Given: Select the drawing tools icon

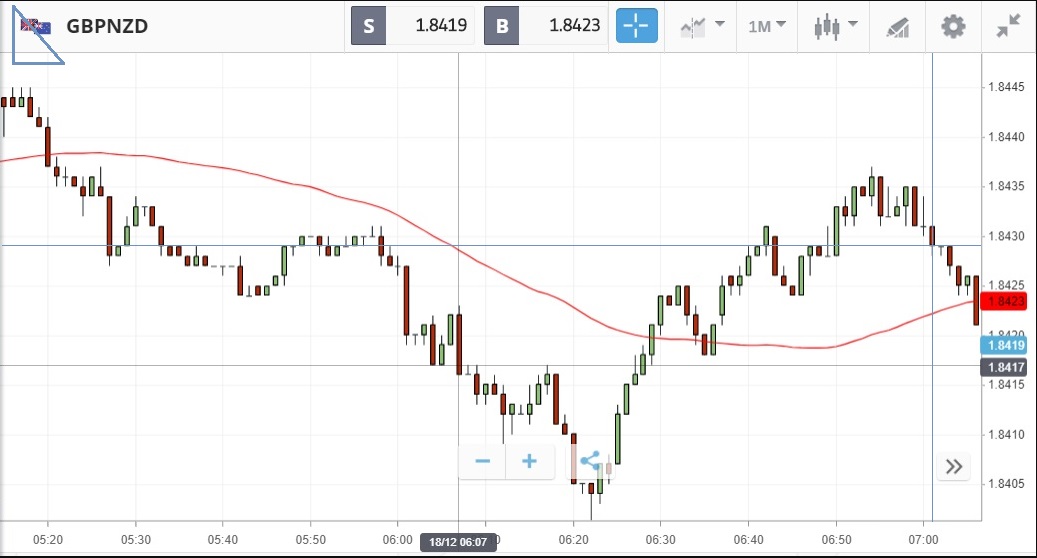Looking at the screenshot, I should [x=897, y=27].
